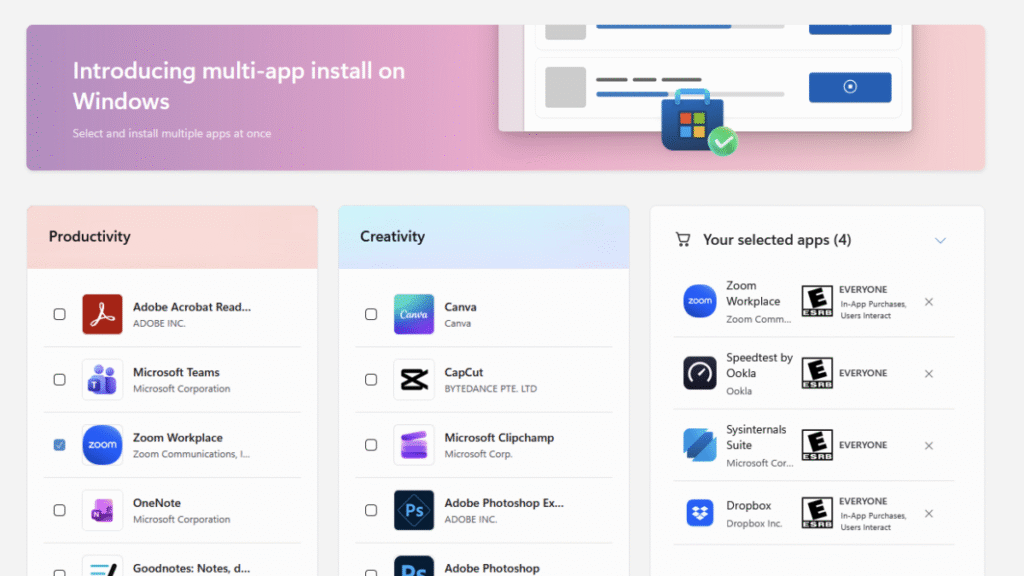Remove Dropbox from selected apps
The height and width of the screenshot is (576, 1024).
(x=928, y=513)
